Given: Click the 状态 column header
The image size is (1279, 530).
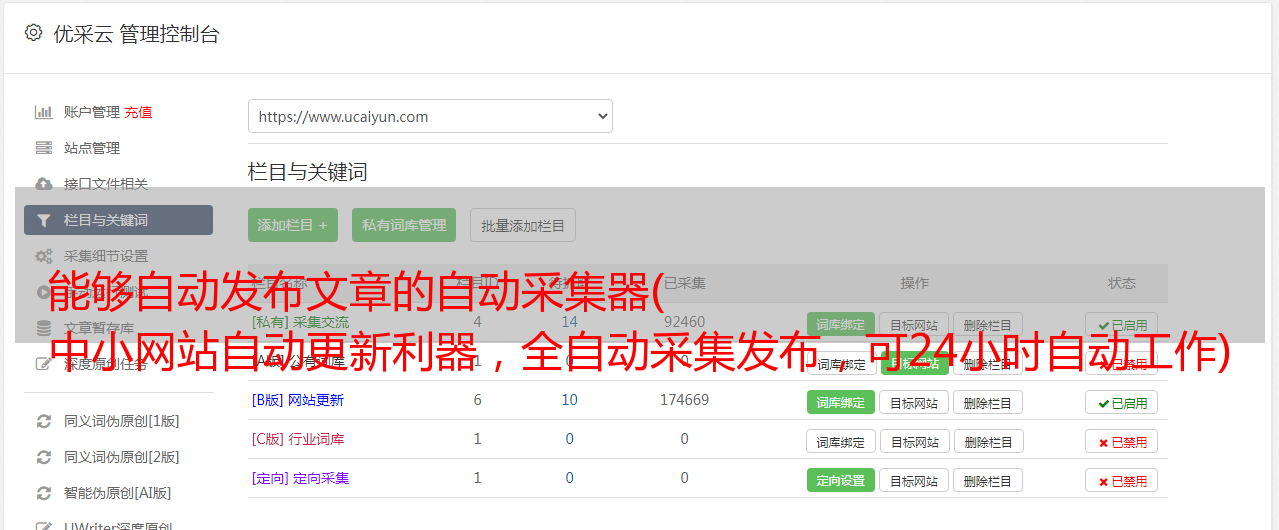Looking at the screenshot, I should point(1122,283).
